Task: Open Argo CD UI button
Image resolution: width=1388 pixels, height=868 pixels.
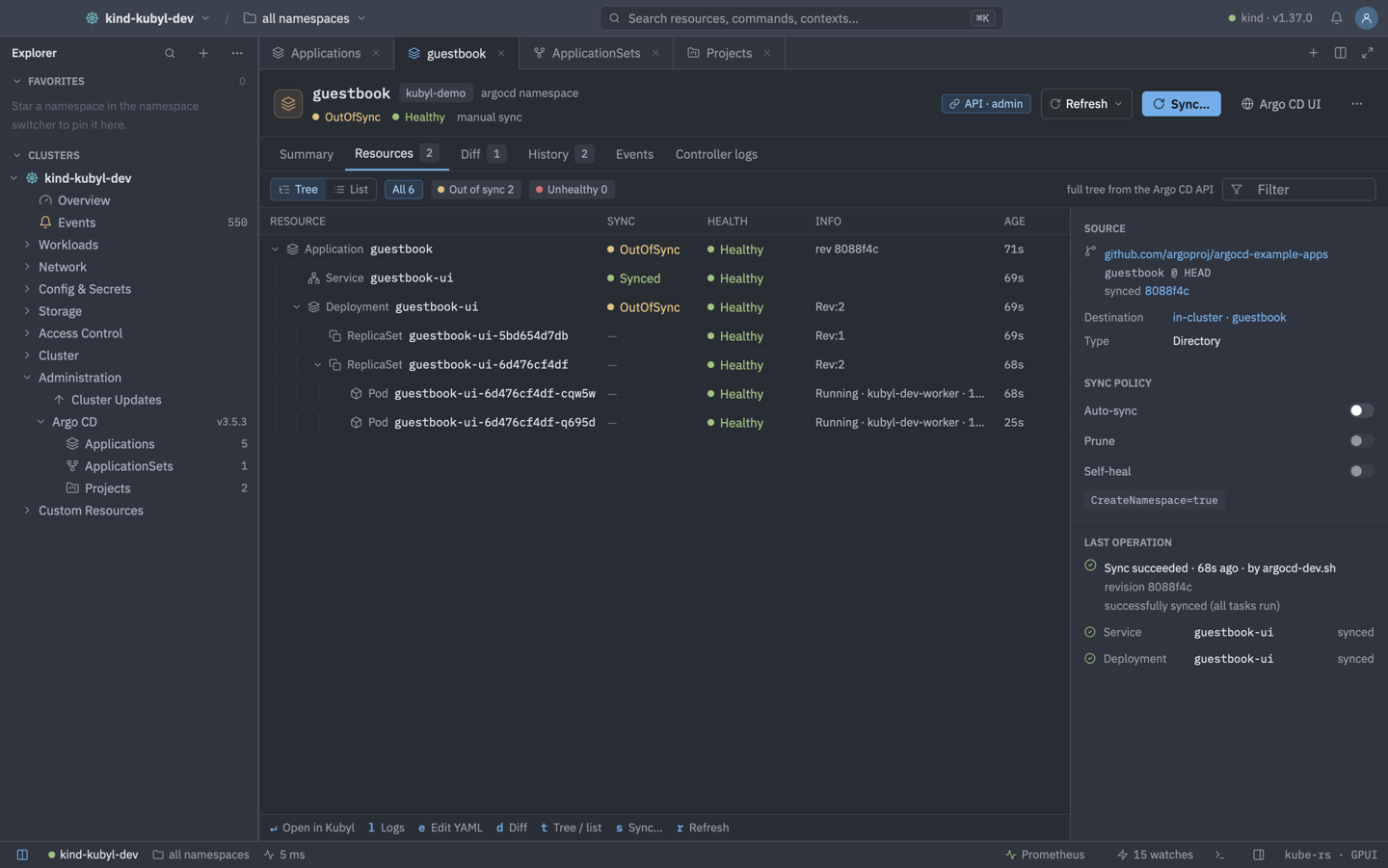Action: pos(1281,104)
